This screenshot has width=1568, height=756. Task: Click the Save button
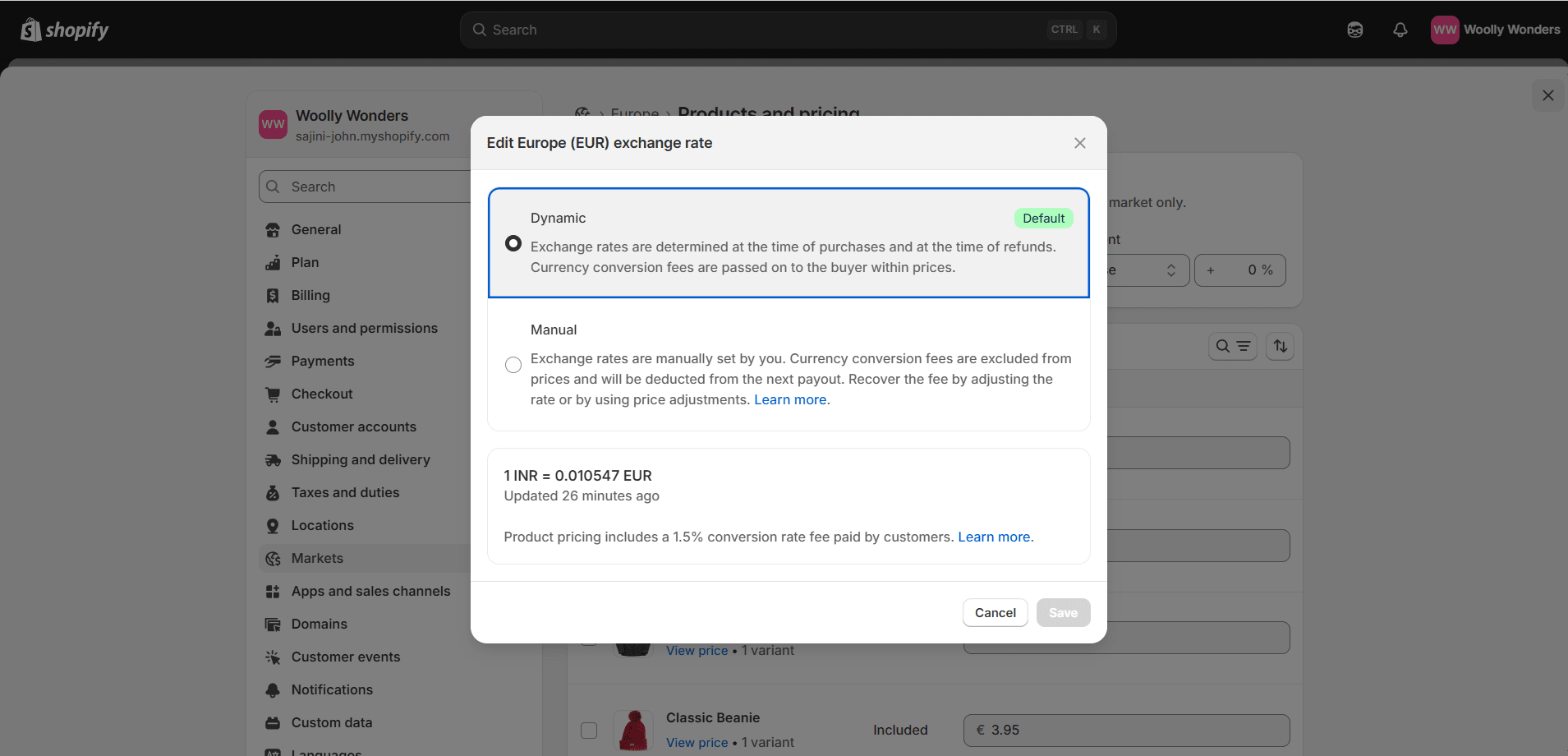[1063, 612]
